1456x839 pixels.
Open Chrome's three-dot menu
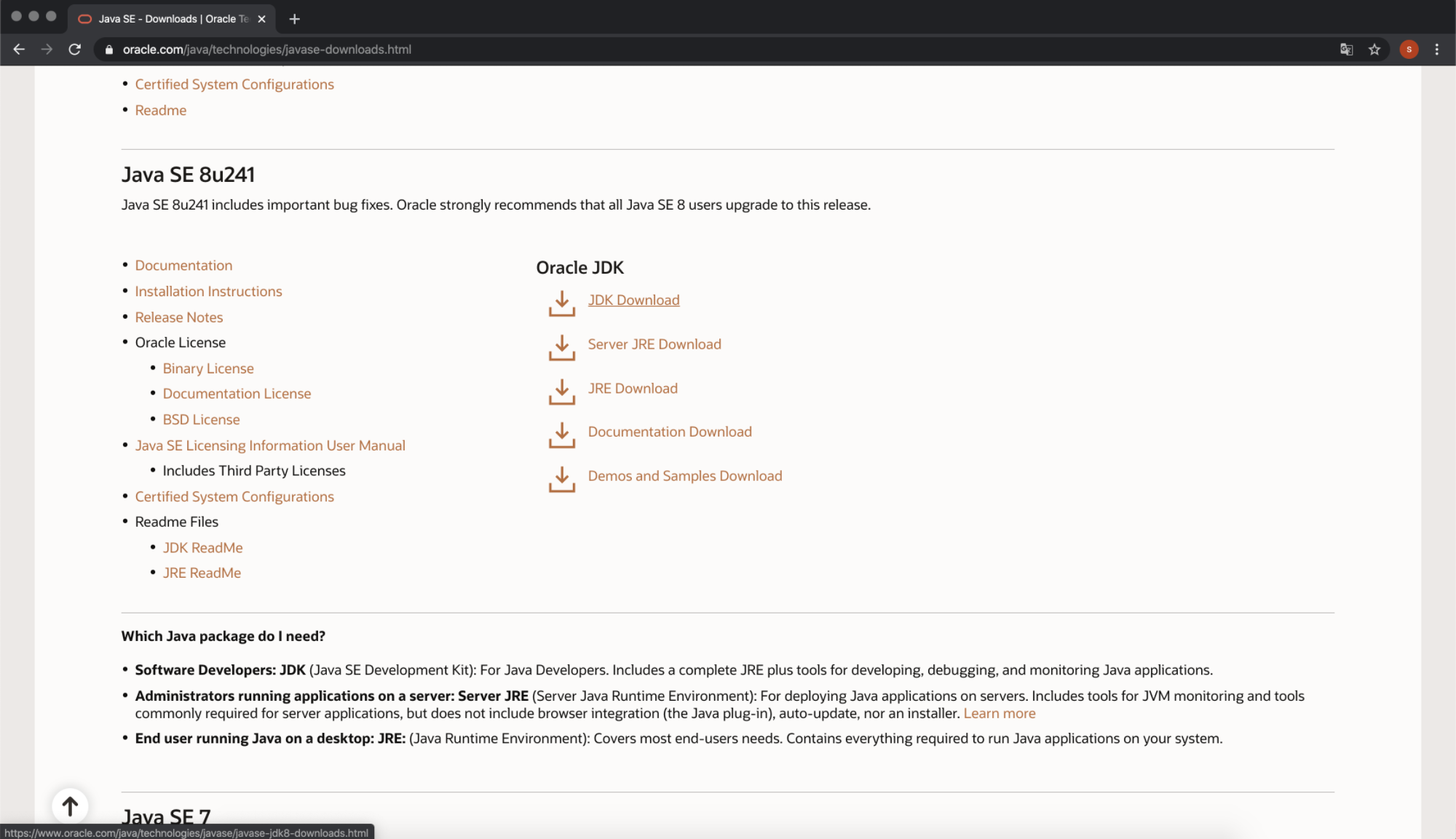[x=1436, y=49]
